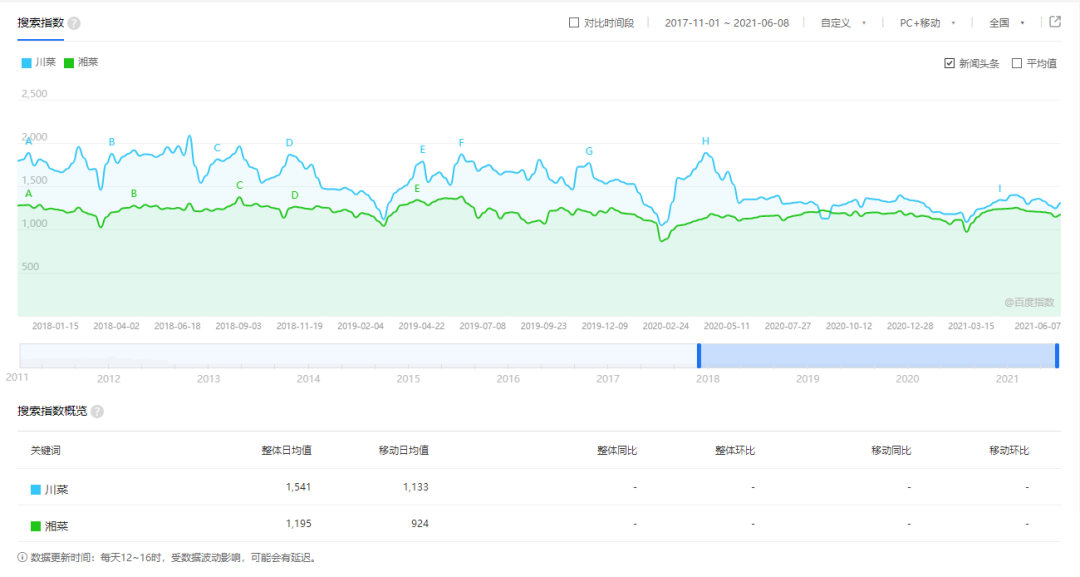This screenshot has width=1080, height=577.
Task: Open the help icon next to 搜索指数概览
Action: [97, 411]
